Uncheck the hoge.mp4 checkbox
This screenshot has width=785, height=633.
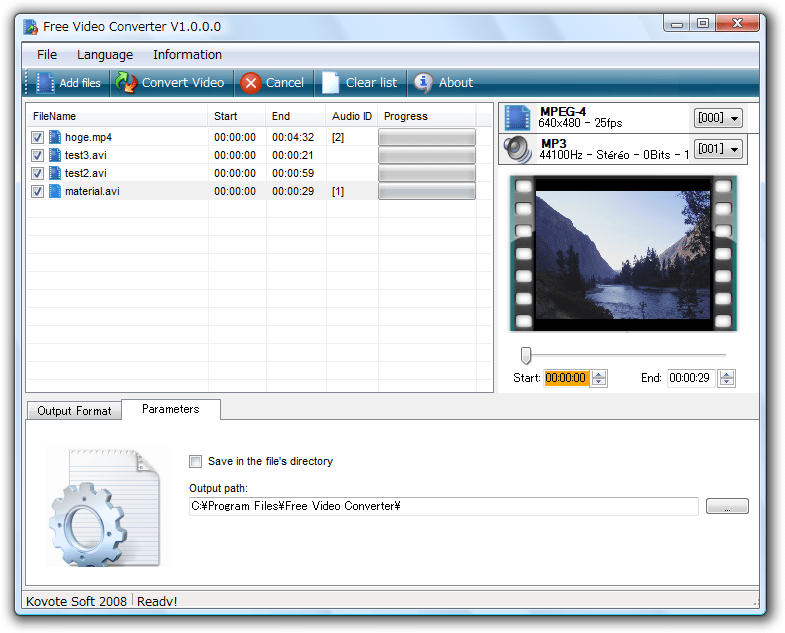(38, 137)
